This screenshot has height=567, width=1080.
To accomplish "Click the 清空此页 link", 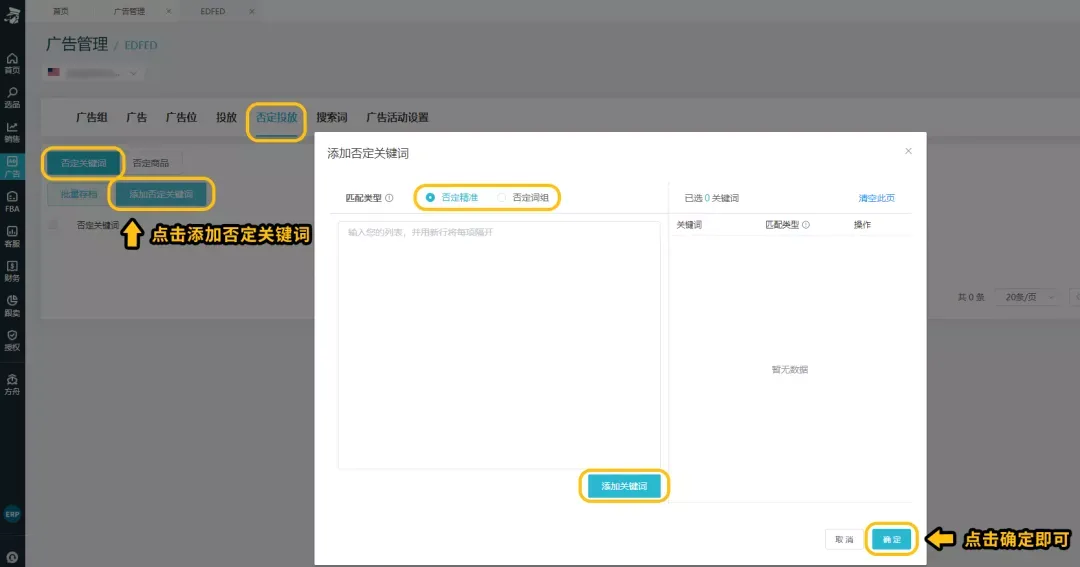I will tap(876, 198).
